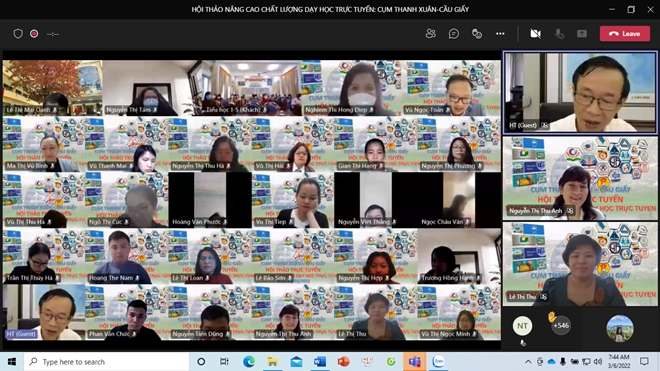This screenshot has height=371, width=660.
Task: Click the round photo participant avatar
Action: pos(620,328)
